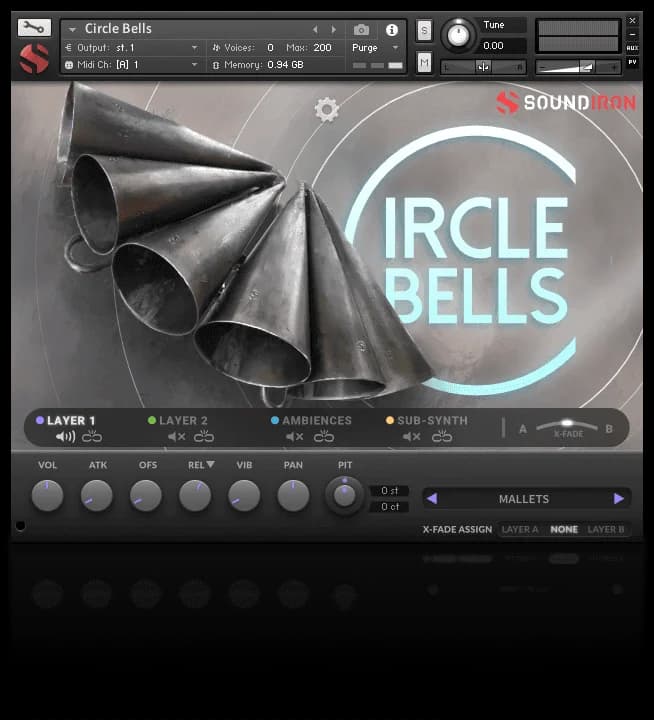Click the red Soundiron S logo icon
This screenshot has width=654, height=720.
pos(34,59)
